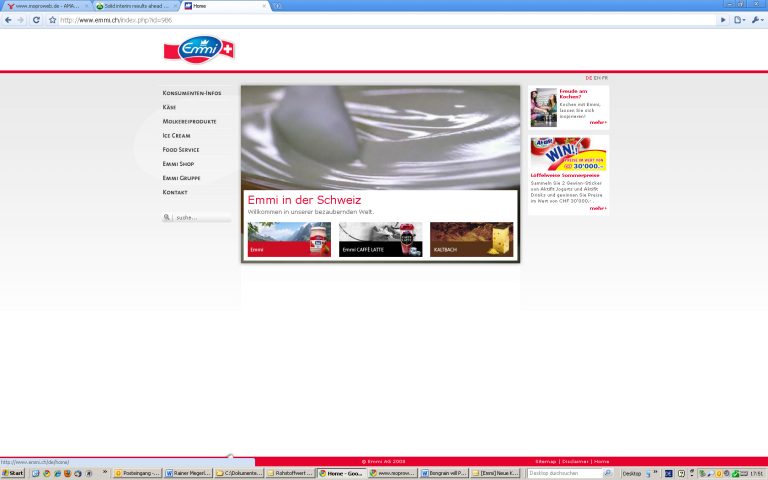Screen dimensions: 768x480
Task: Click the system tray clock
Action: coord(756,474)
